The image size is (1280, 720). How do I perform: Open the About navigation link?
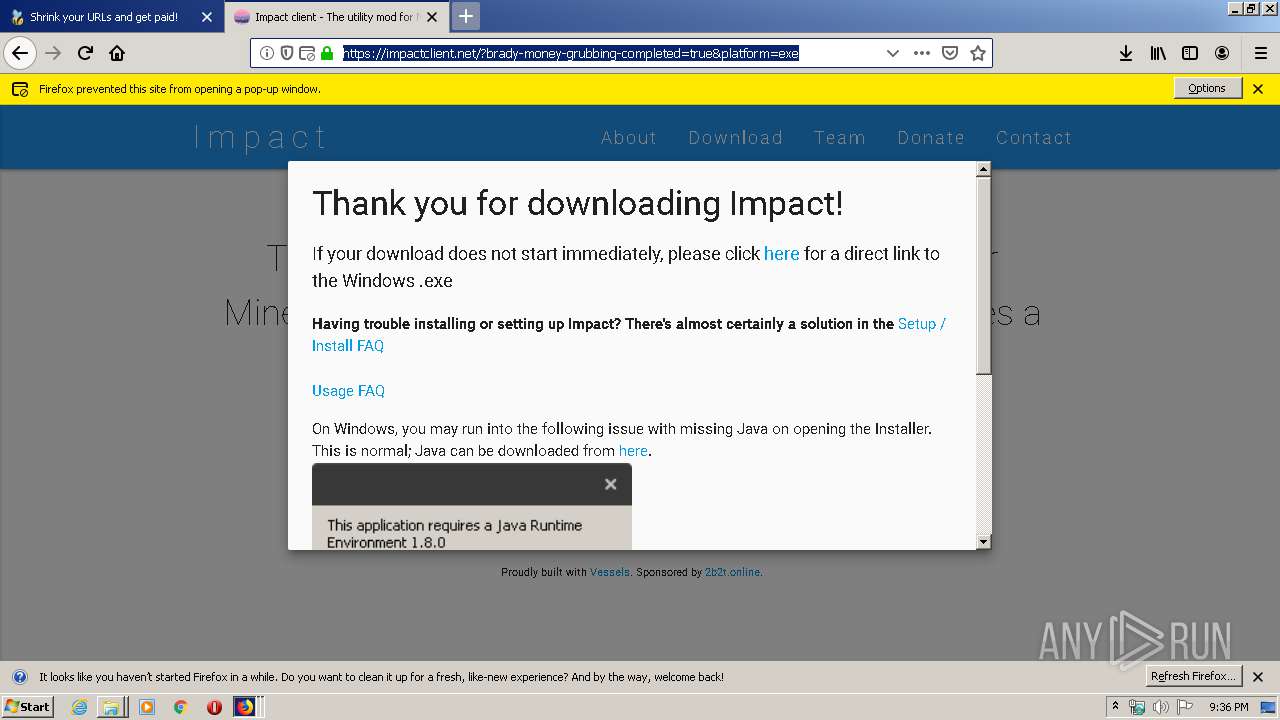(x=629, y=138)
